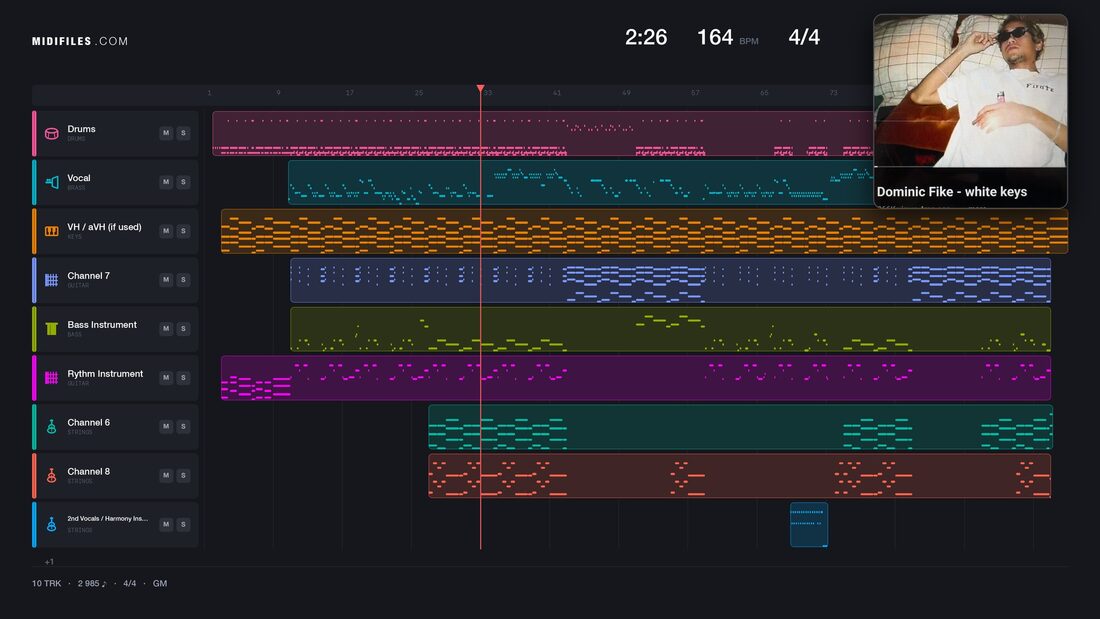Screen dimensions: 1100x619
Task: Select the Rythm Instrument track name
Action: tap(105, 374)
